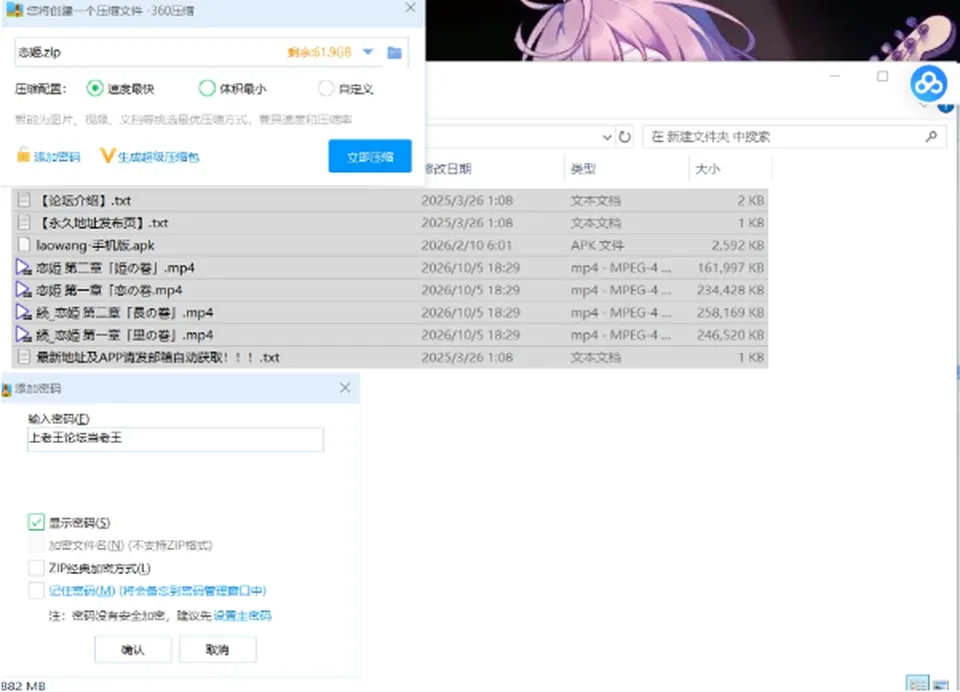The height and width of the screenshot is (692, 960).
Task: Click the icon of 最新地址及APP请发邮箱自动获取 .txt
Action: [x=24, y=357]
